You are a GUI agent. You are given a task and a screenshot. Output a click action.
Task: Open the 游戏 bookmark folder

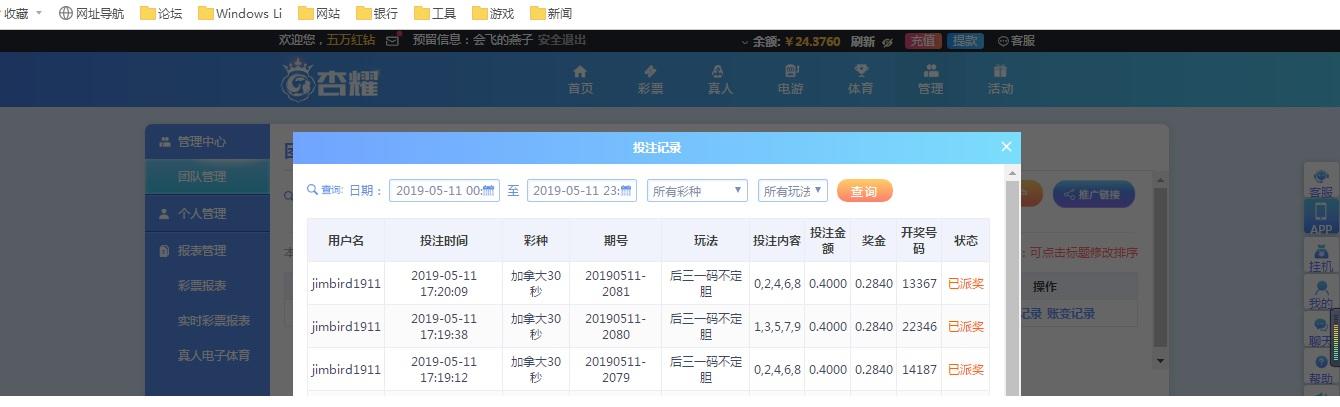[x=493, y=13]
